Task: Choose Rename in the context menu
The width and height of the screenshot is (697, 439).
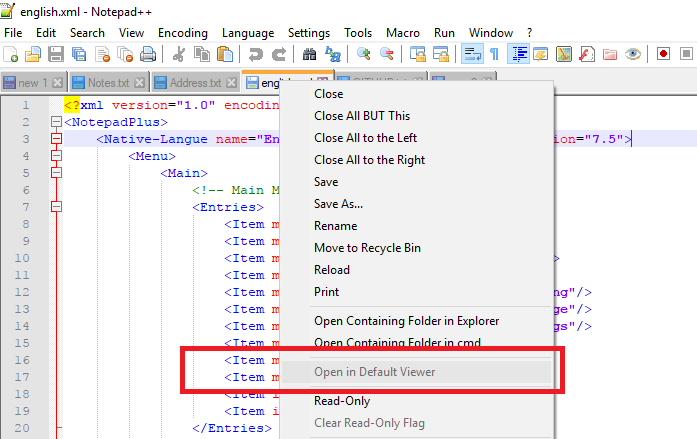Action: 417,226
